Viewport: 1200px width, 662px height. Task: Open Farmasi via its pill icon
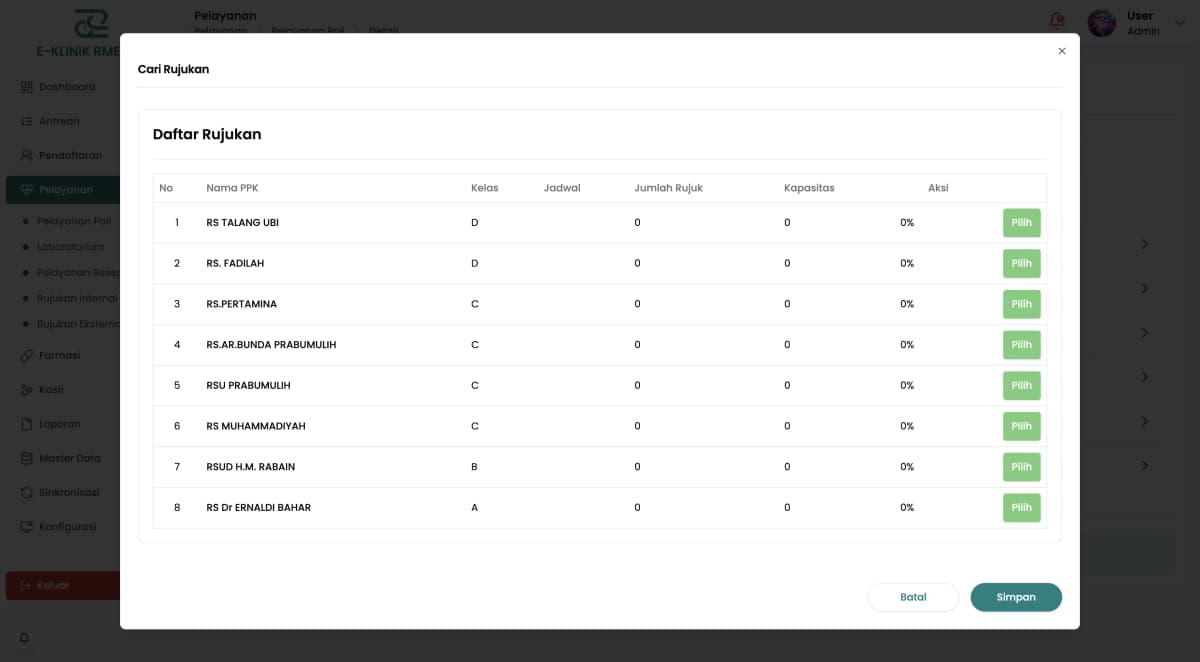27,355
